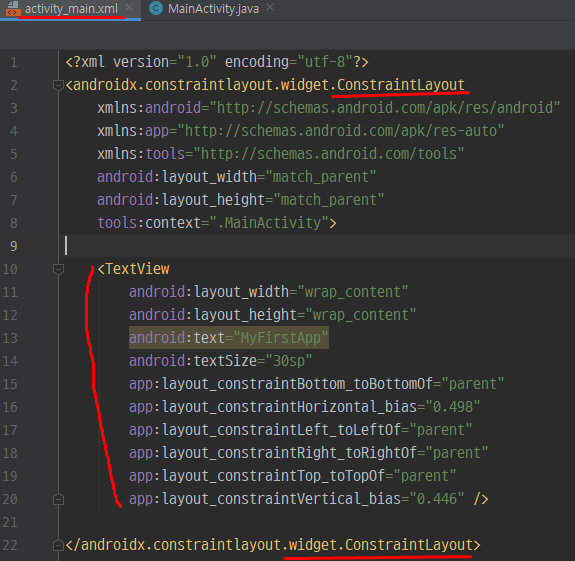
Task: Click the fold end marker at line 20
Action: pyautogui.click(x=58, y=499)
